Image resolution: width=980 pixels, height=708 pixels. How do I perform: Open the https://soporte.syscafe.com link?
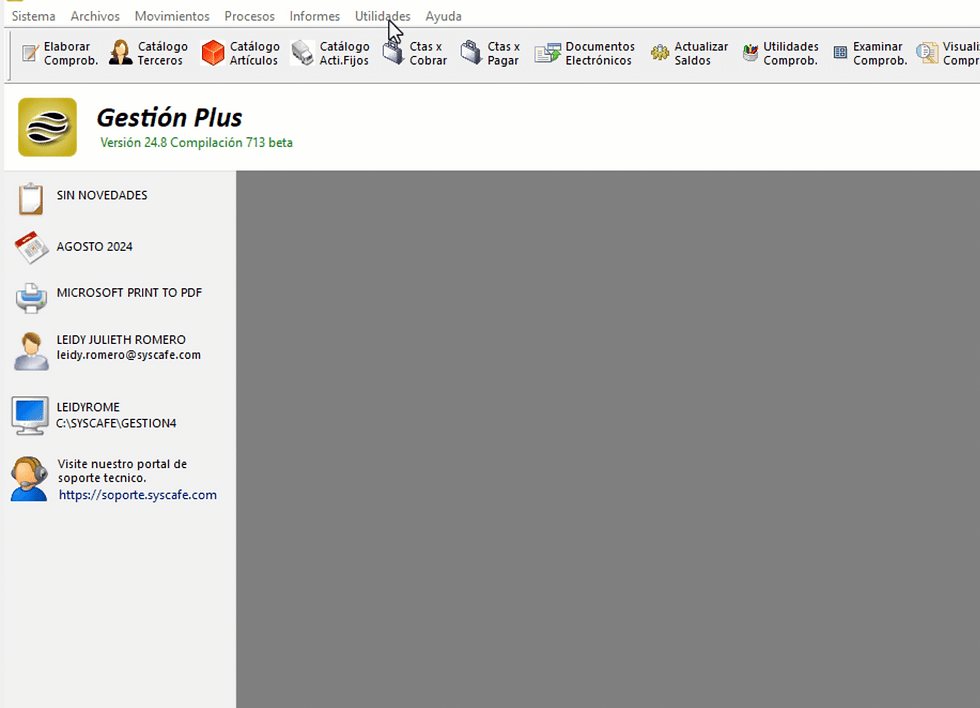click(138, 495)
